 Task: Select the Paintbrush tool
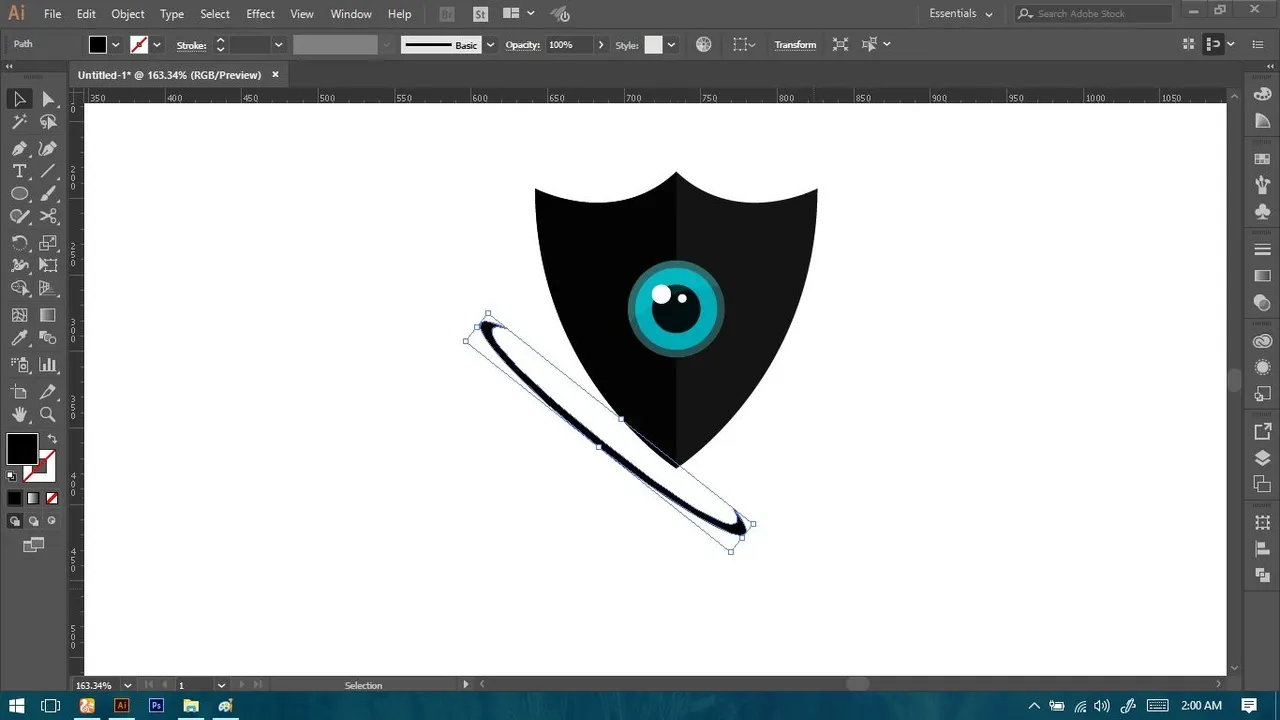pyautogui.click(x=48, y=194)
